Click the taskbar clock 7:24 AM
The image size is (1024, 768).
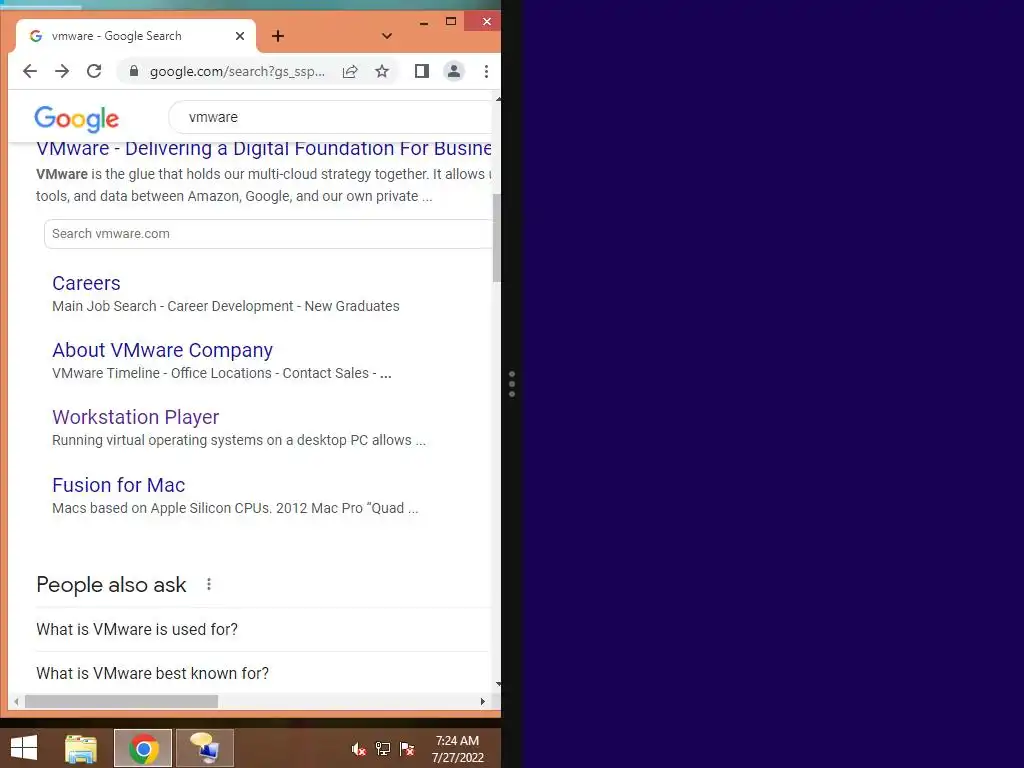(458, 749)
